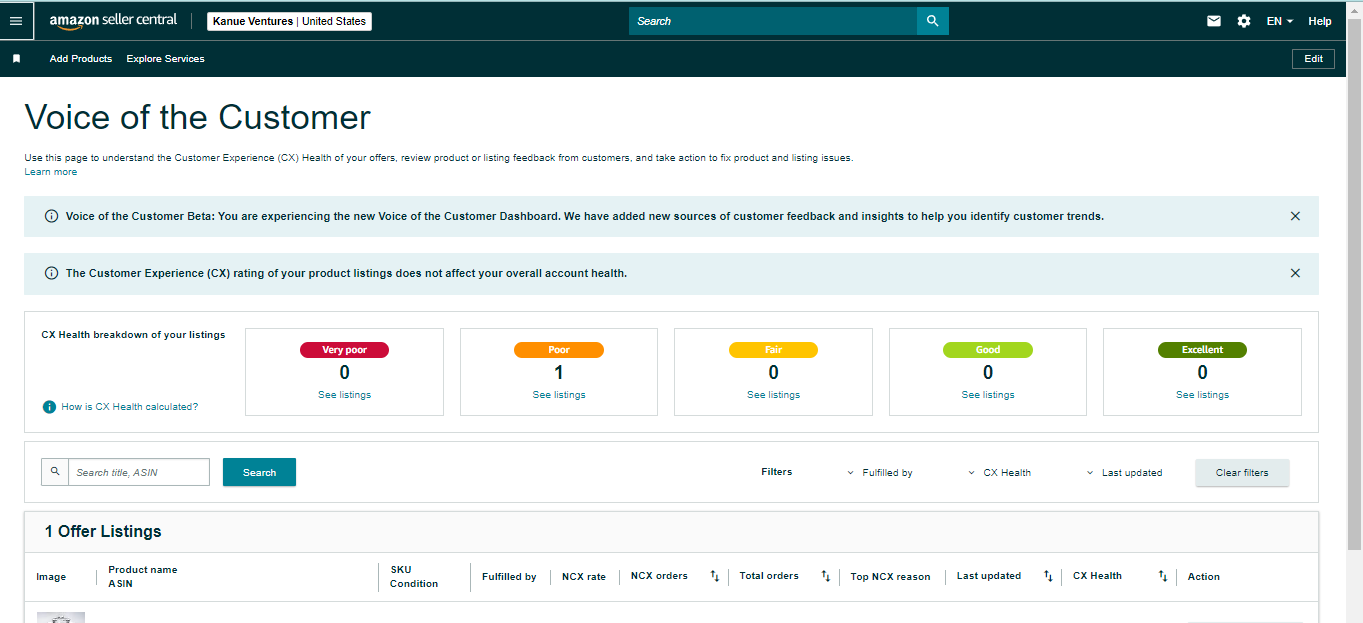The image size is (1363, 623).
Task: Click the Amazon Seller Central logo
Action: 113,21
